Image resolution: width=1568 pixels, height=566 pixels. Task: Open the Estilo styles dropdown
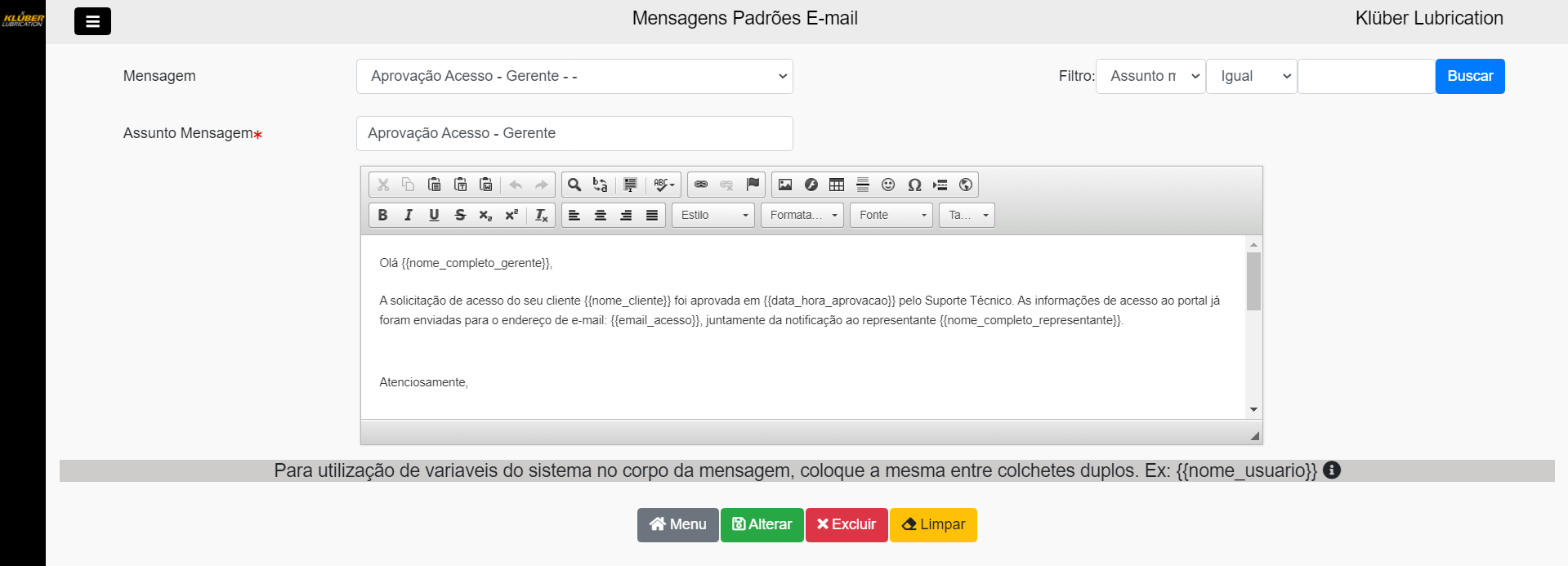(x=713, y=215)
